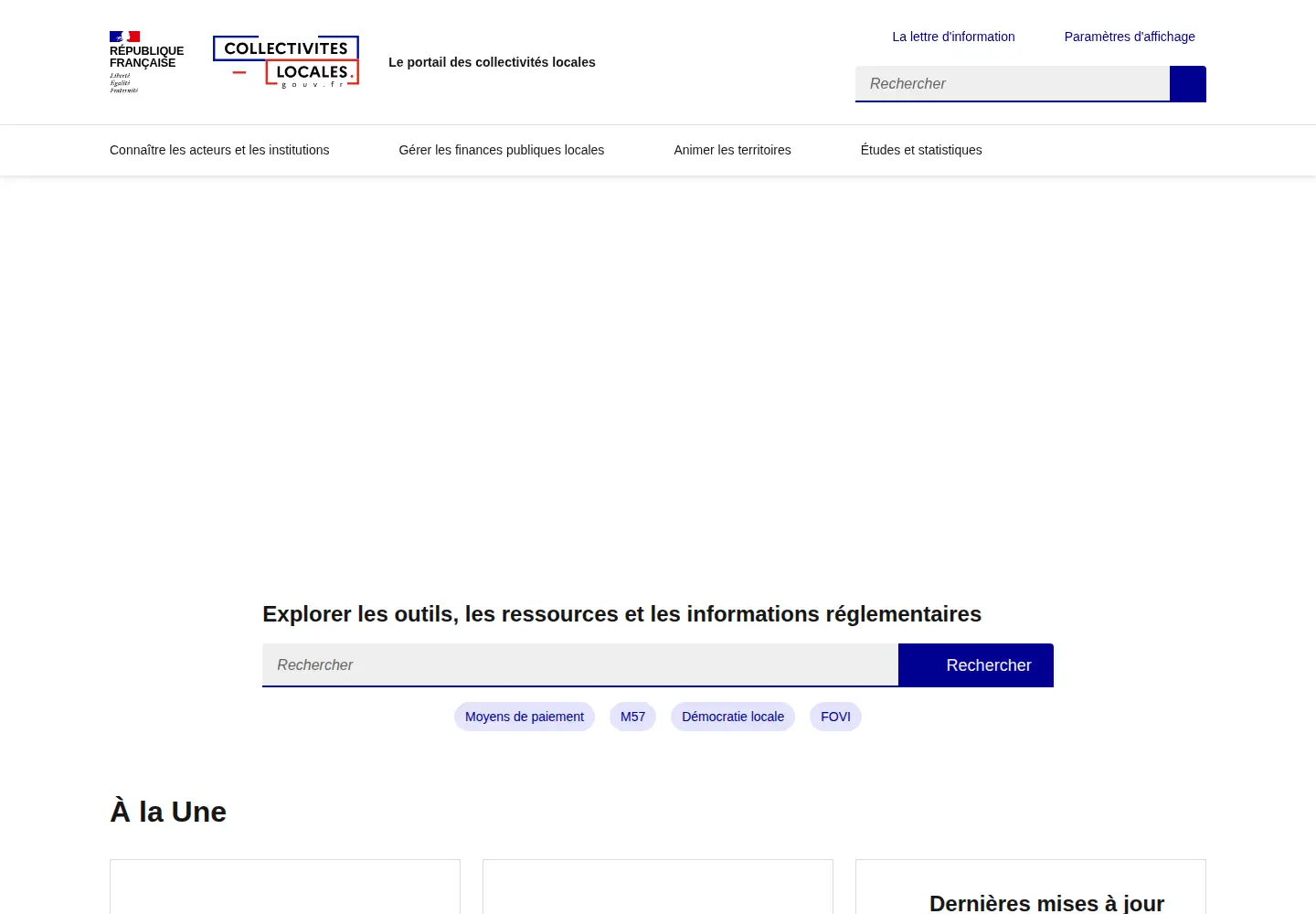Open Gérer les finances publiques locales menu

click(501, 150)
